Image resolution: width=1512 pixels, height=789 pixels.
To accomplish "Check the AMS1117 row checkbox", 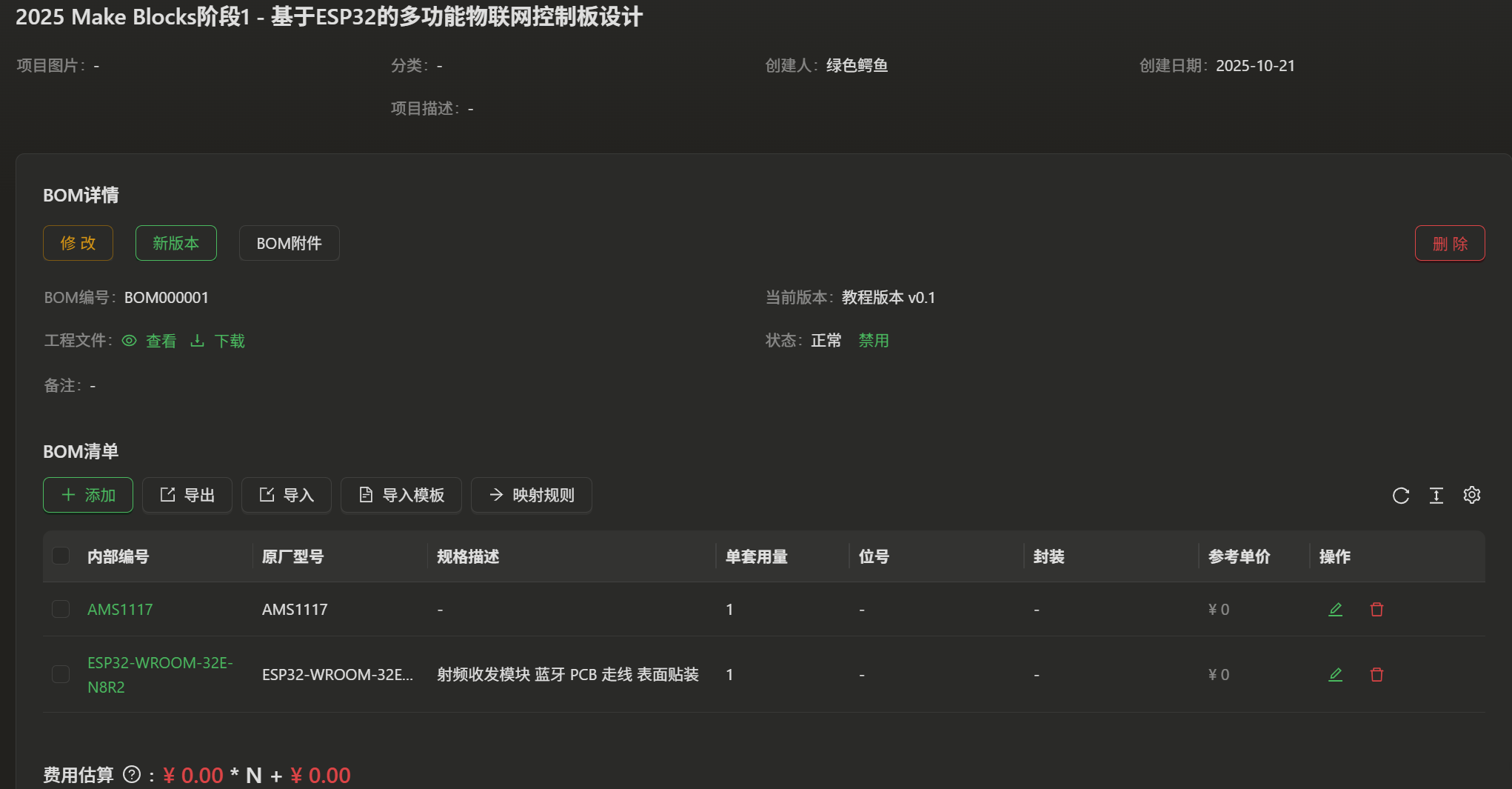I will coord(61,609).
